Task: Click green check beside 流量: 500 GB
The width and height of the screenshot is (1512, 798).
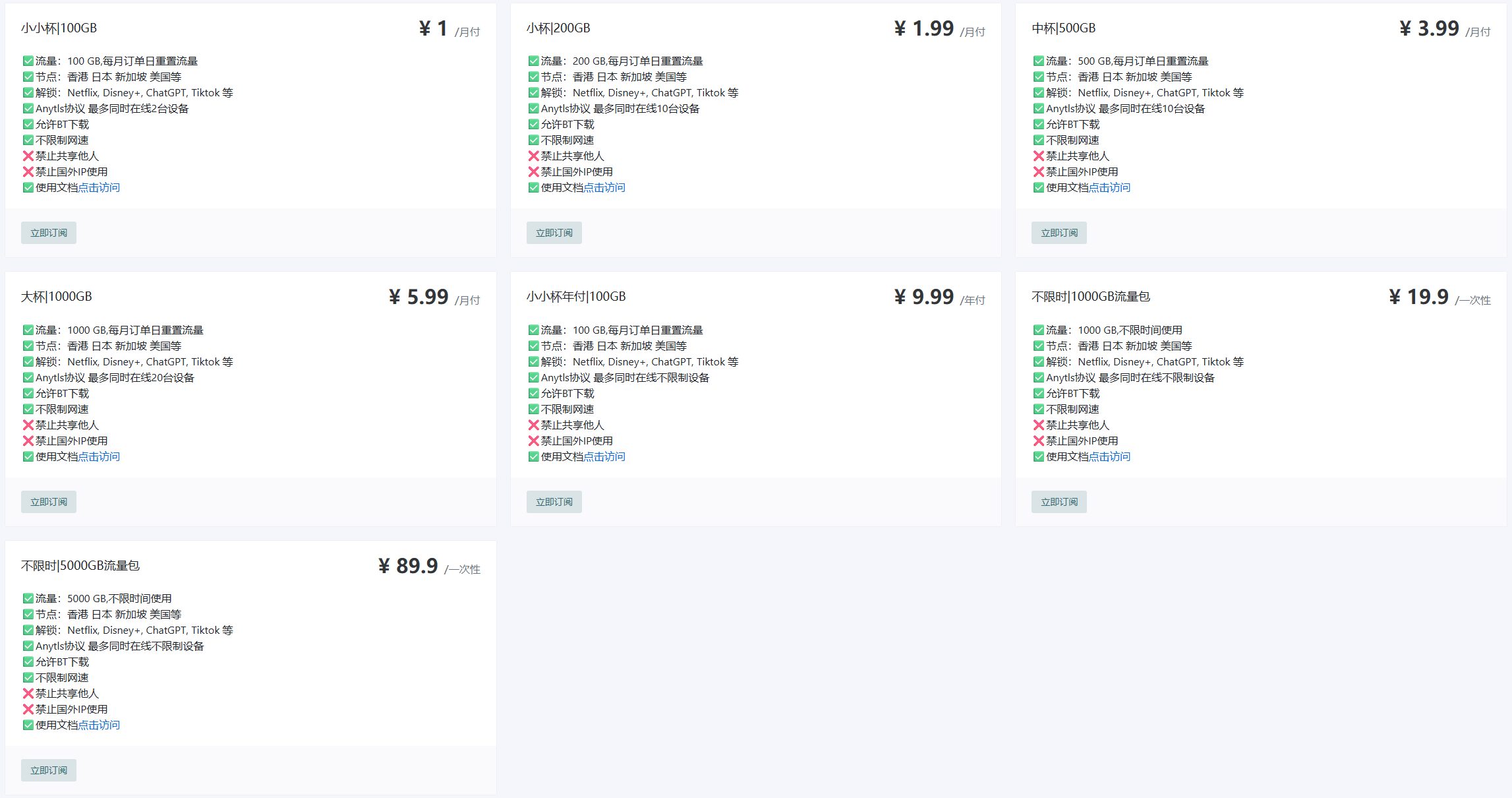Action: (1038, 61)
